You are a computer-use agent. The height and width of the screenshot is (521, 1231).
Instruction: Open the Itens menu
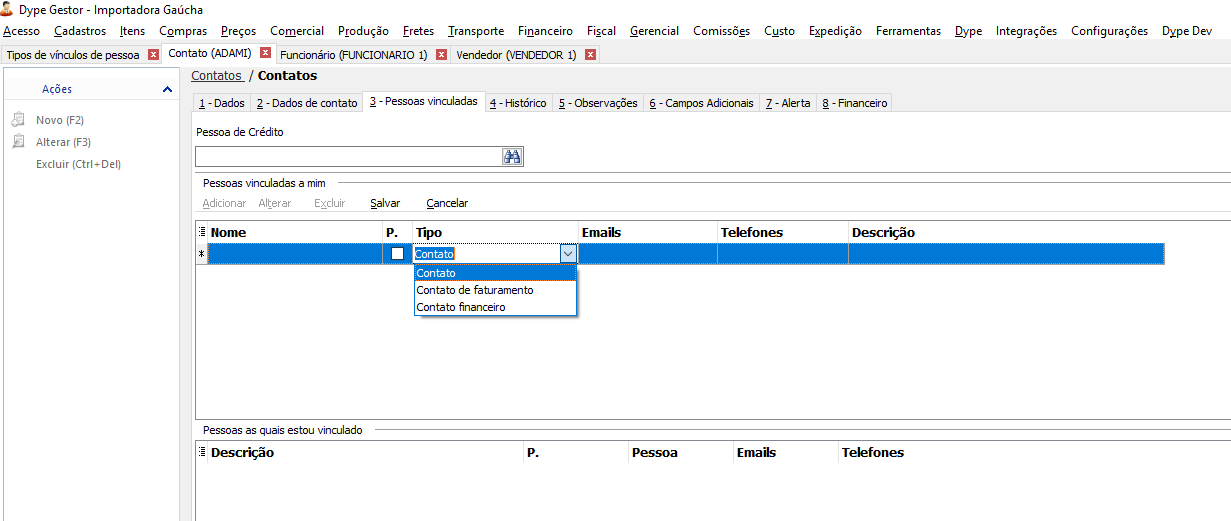click(132, 31)
